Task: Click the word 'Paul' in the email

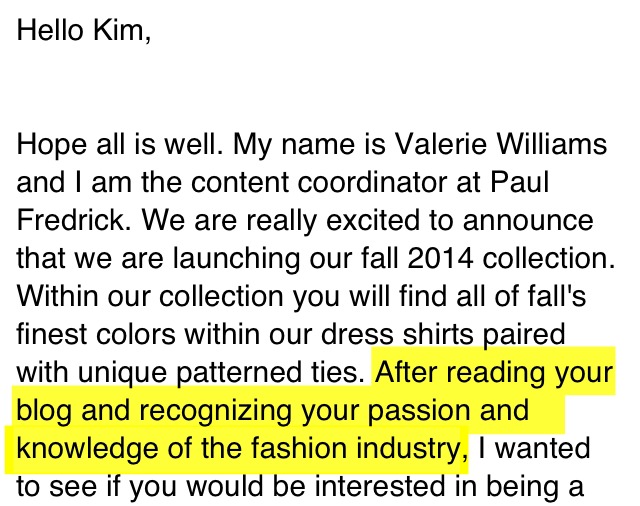Action: (x=519, y=182)
